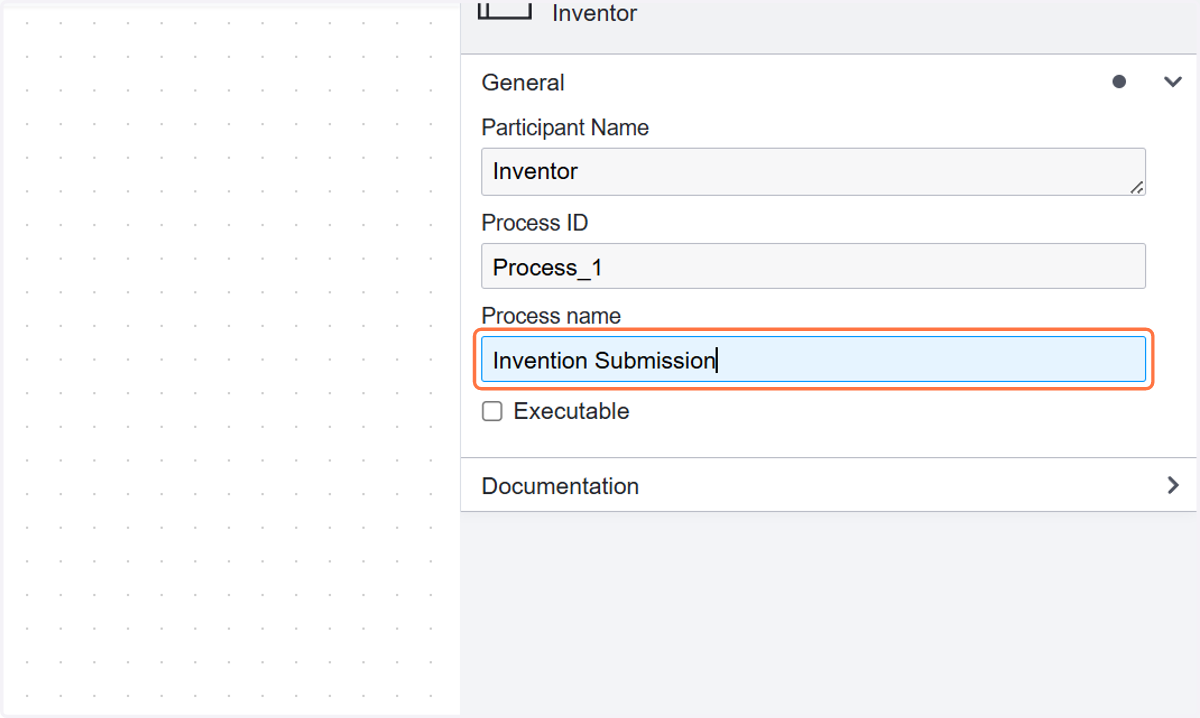This screenshot has width=1200, height=718.
Task: Click the Inventor header title text
Action: [x=595, y=13]
